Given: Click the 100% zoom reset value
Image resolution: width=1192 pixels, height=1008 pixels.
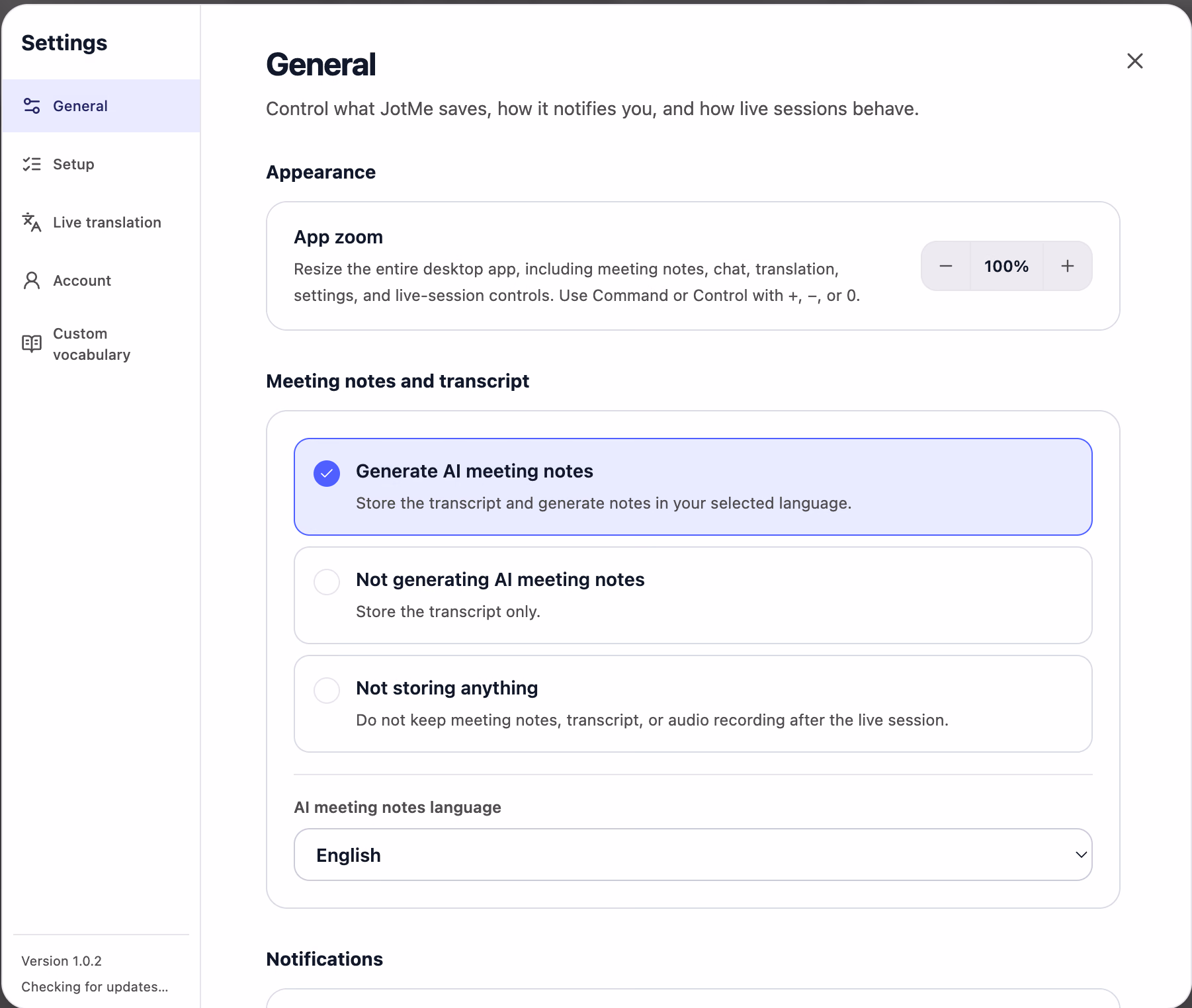Looking at the screenshot, I should pyautogui.click(x=1007, y=266).
